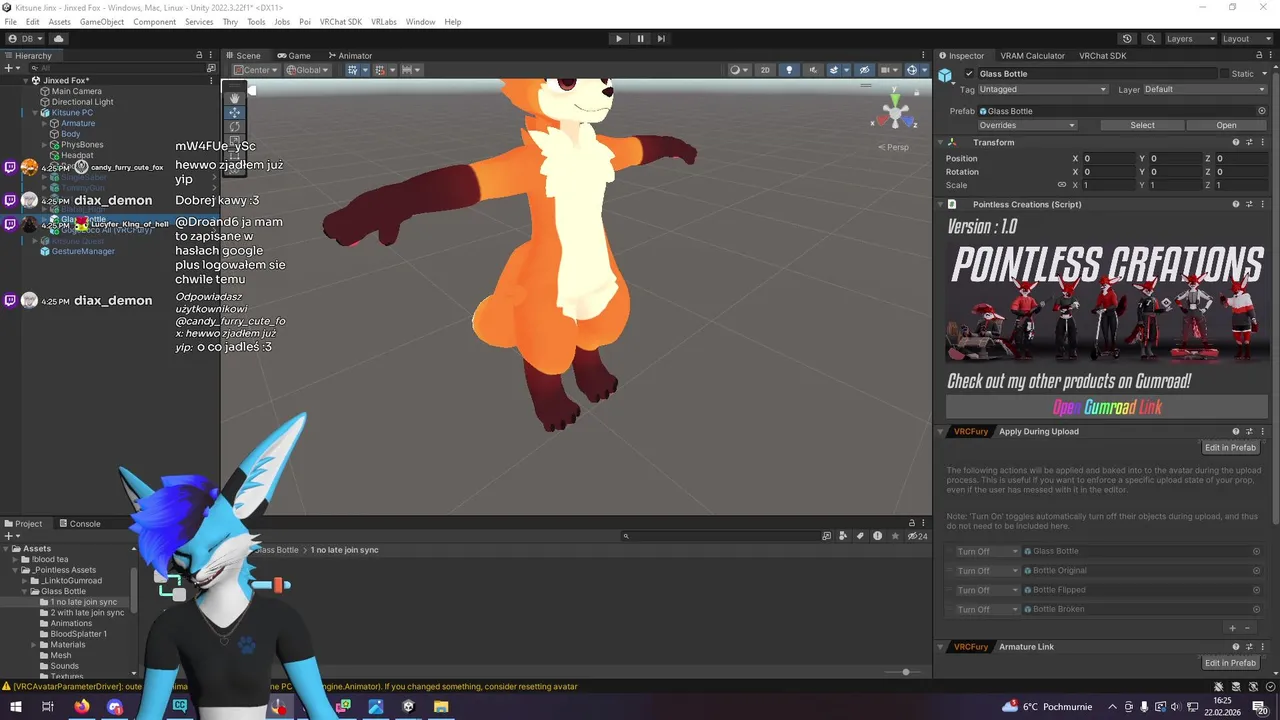1280x720 pixels.
Task: Toggle the scene lighting bulb icon
Action: click(x=789, y=70)
